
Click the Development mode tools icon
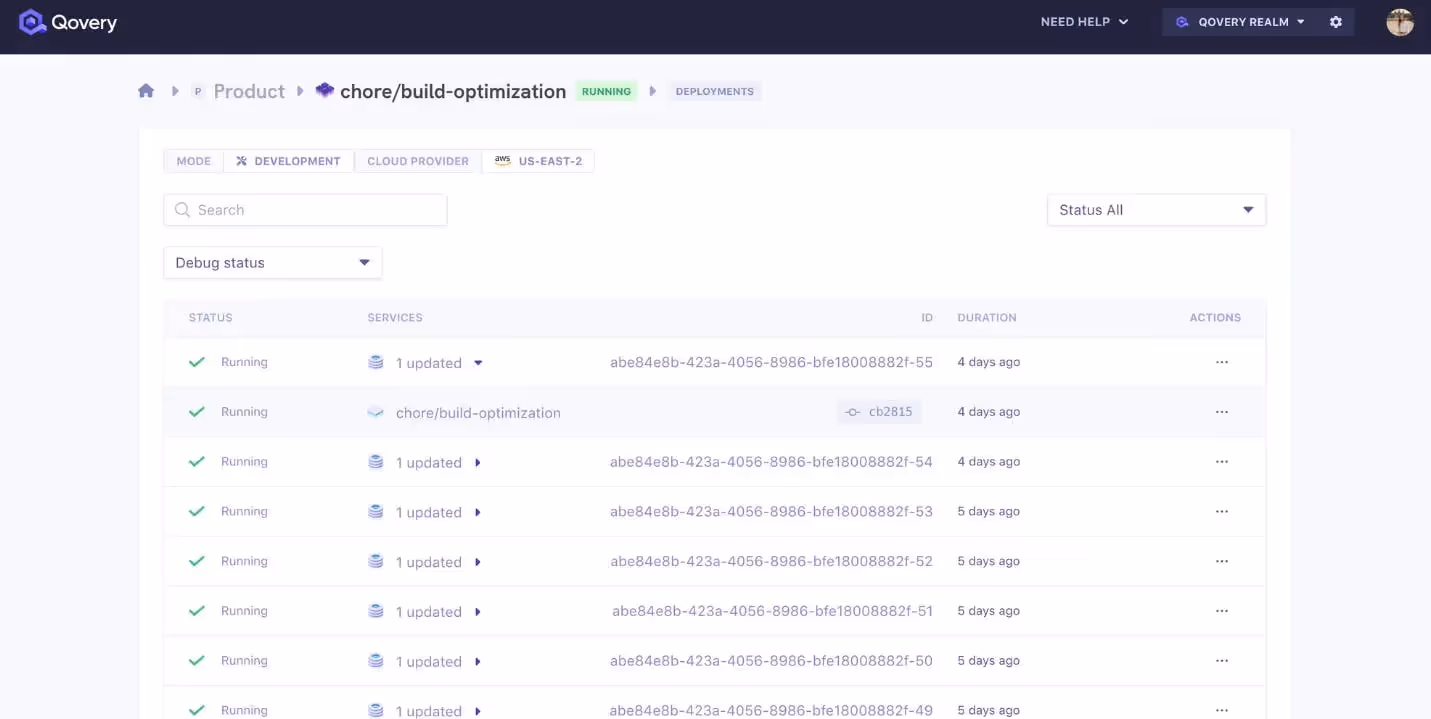(x=241, y=161)
